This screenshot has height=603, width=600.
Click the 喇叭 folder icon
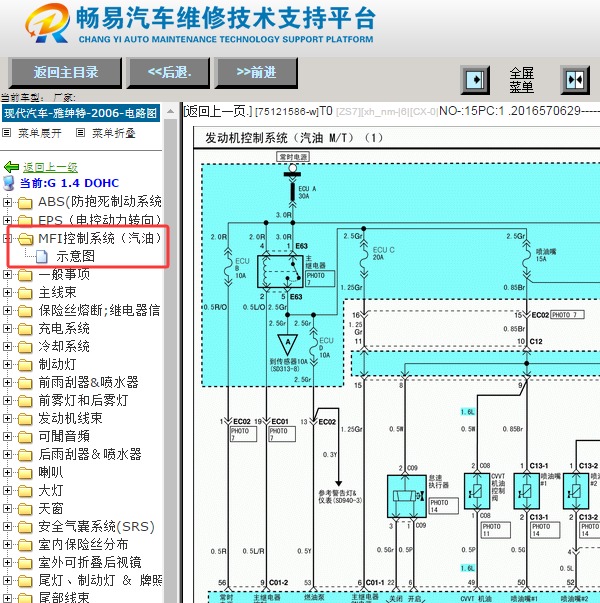[25, 473]
